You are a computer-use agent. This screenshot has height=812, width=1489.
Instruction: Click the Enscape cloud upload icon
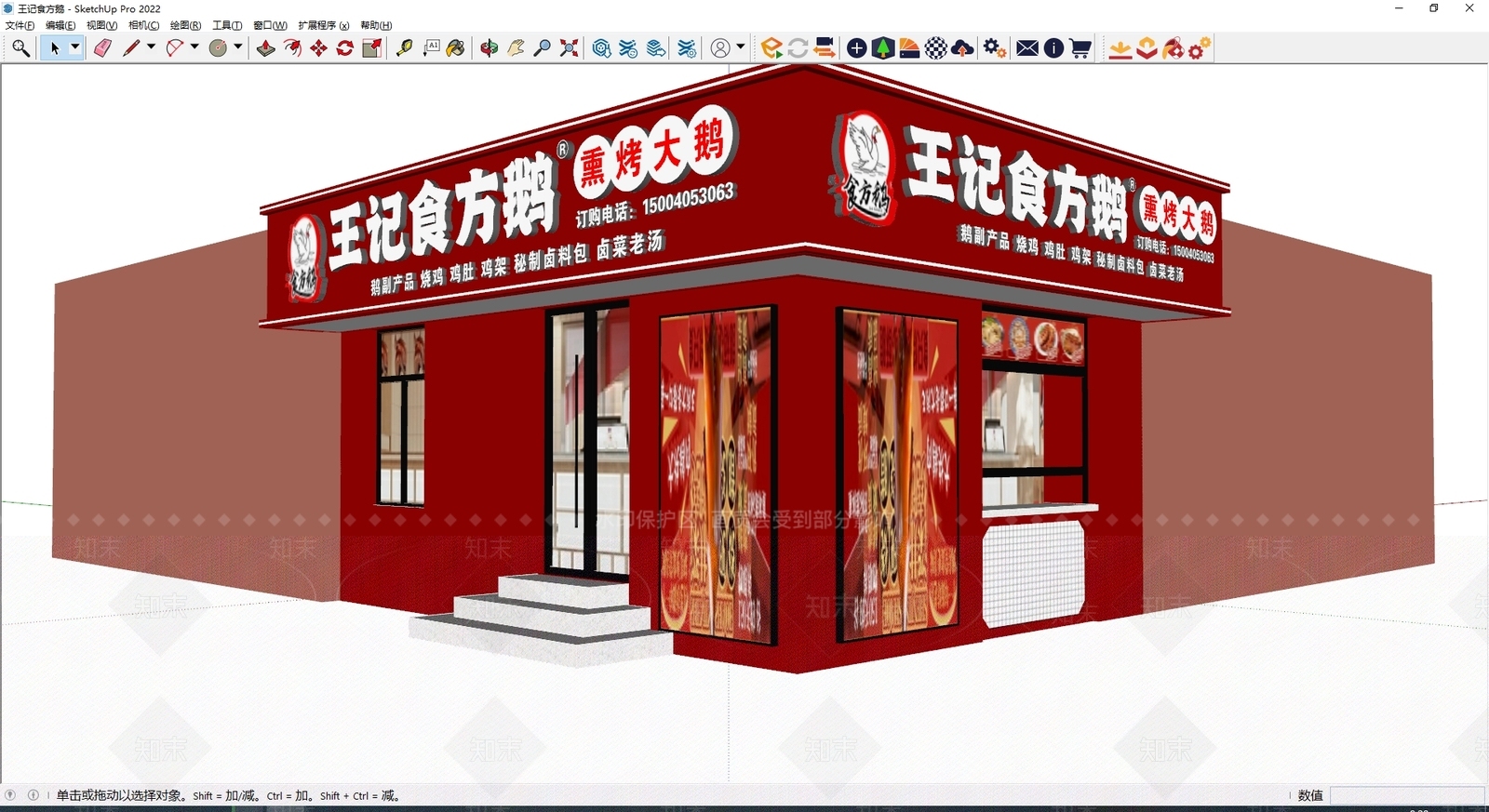(963, 48)
